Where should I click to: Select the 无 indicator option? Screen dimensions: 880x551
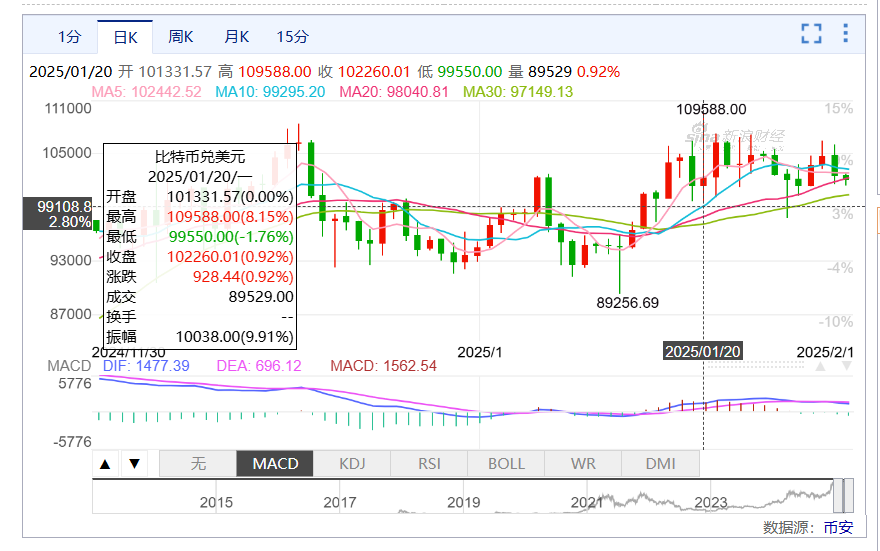(198, 463)
